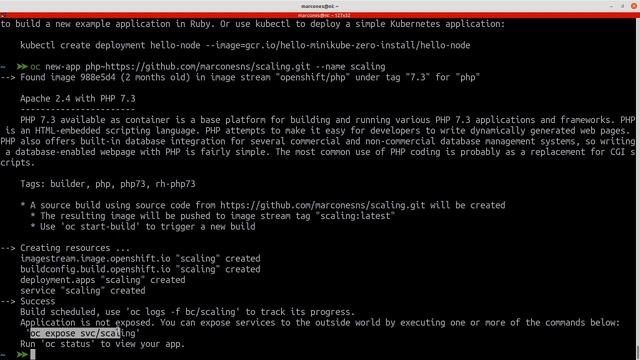The height and width of the screenshot is (360, 640).
Task: Click the 'Tags: builder, php, php73, rh-php73' line
Action: click(108, 184)
